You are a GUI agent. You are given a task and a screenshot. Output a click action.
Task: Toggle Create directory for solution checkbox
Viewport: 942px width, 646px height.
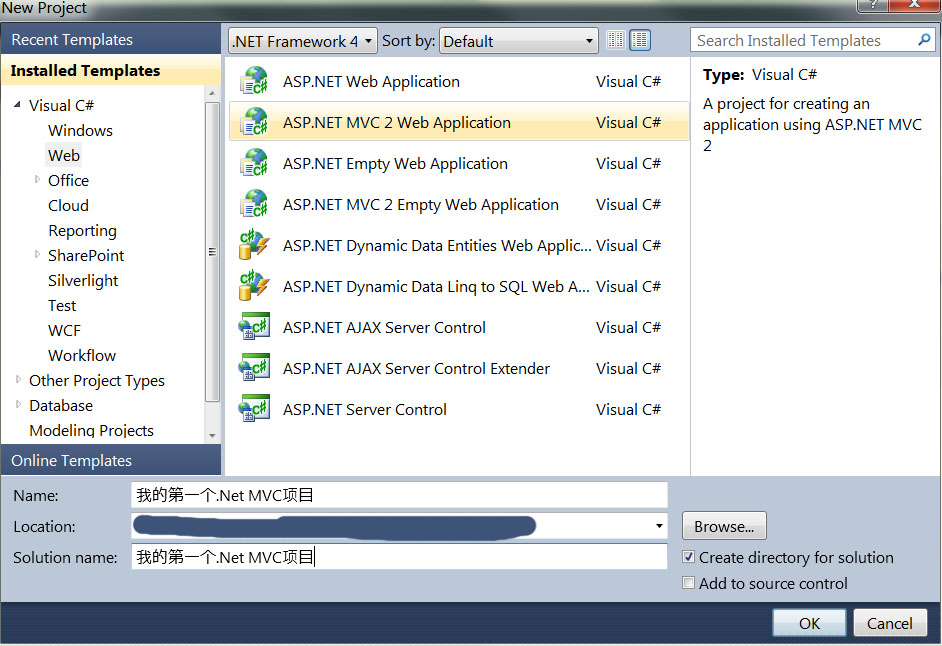pyautogui.click(x=688, y=557)
